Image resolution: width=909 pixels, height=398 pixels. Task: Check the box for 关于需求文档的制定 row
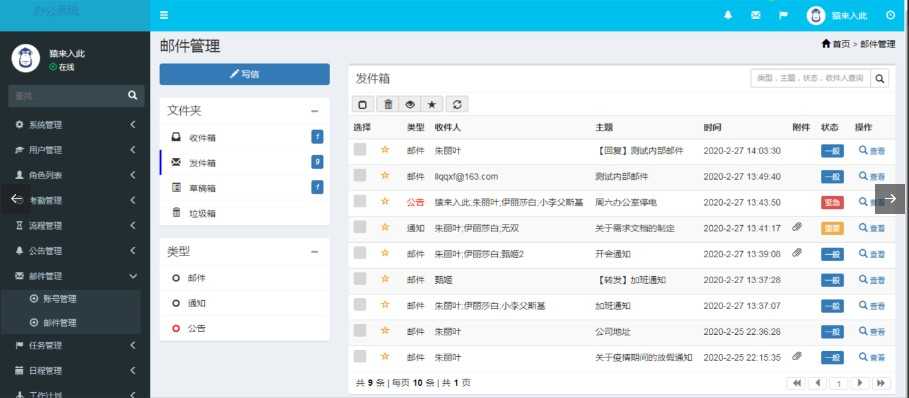[360, 227]
